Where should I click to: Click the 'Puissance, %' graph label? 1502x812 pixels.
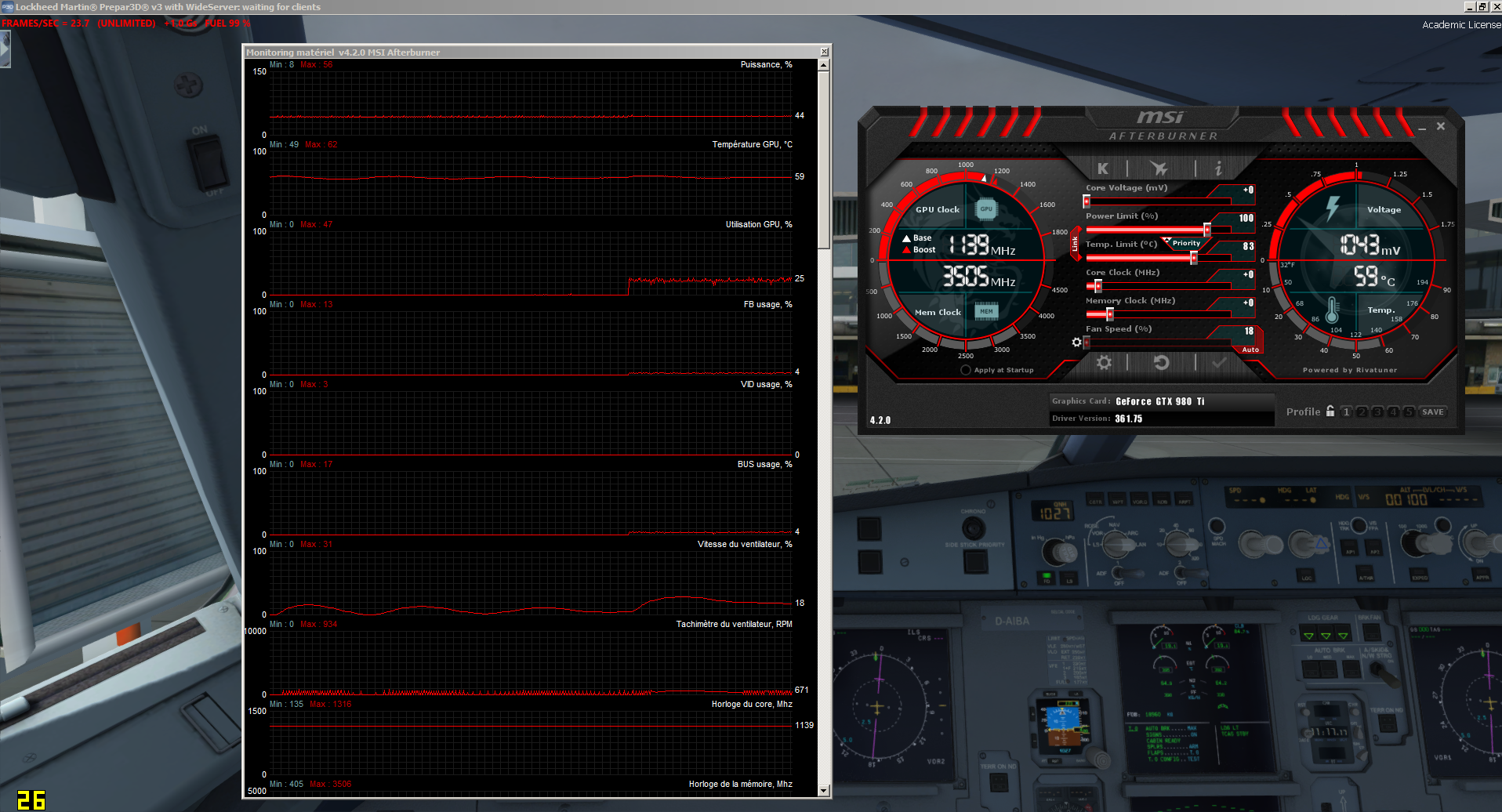[x=766, y=64]
